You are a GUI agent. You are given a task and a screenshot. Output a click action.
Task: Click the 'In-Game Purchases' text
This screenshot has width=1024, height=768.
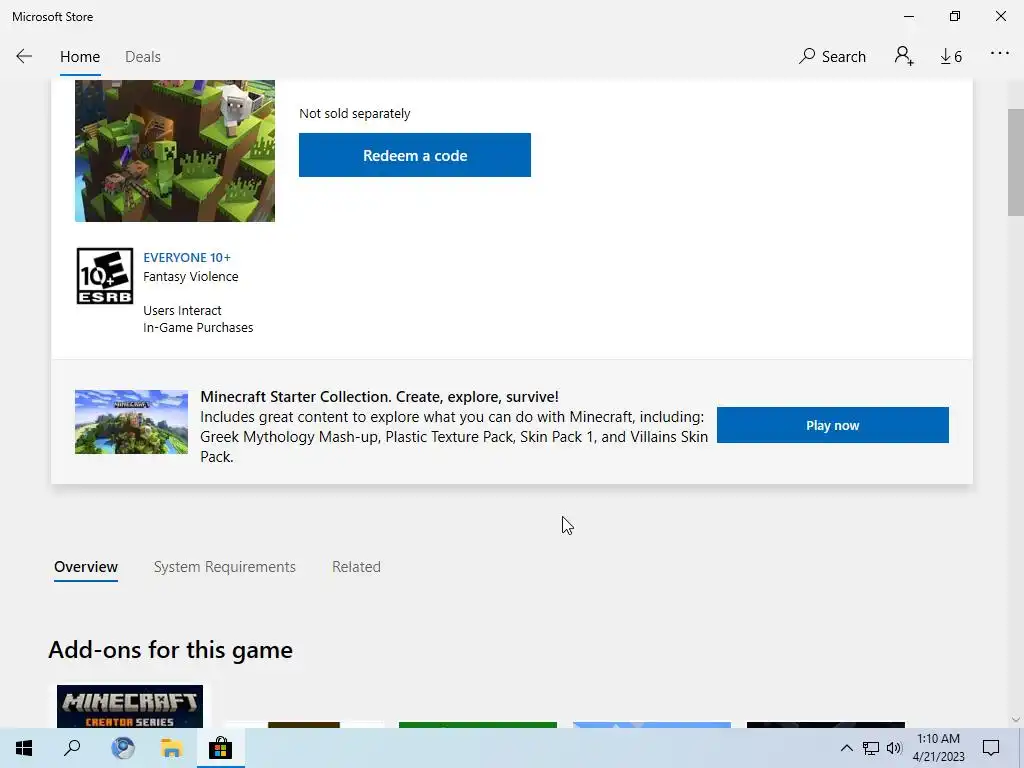tap(198, 327)
